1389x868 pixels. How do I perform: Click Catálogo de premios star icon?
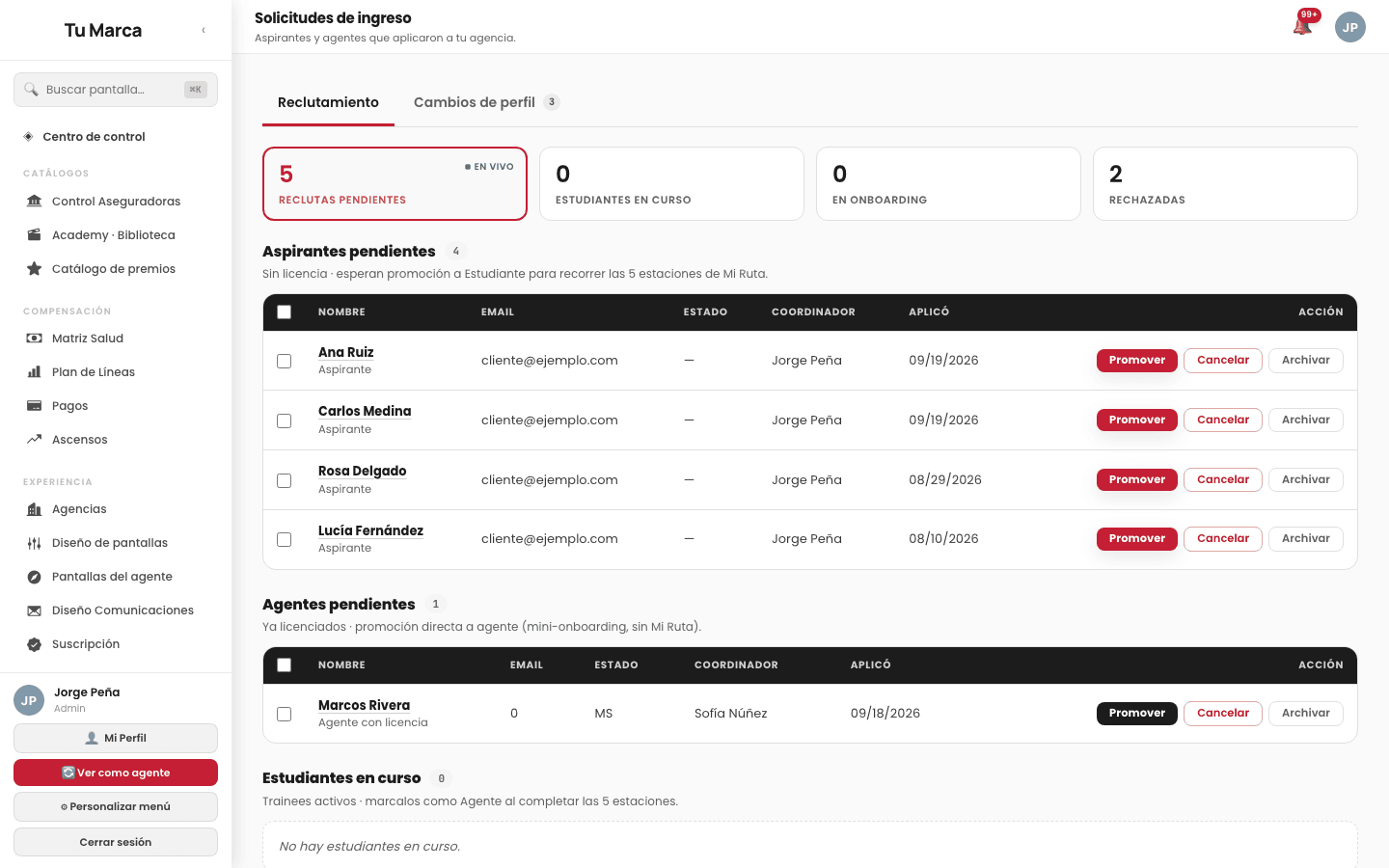point(34,269)
